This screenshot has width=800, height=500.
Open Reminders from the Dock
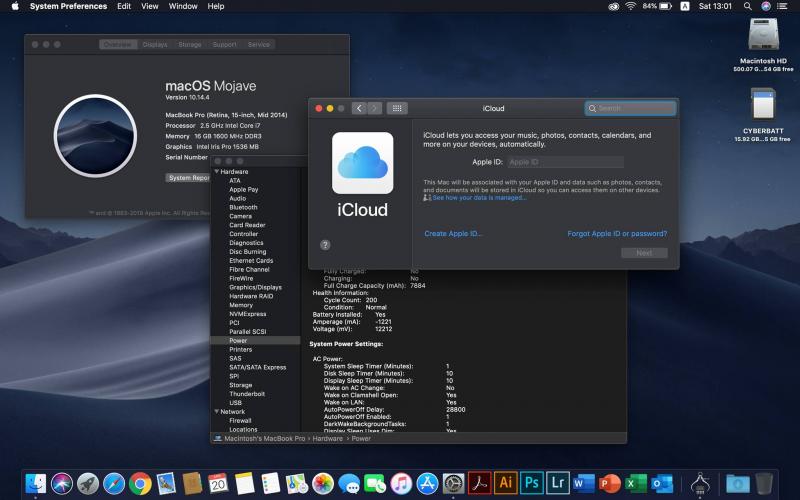[x=271, y=483]
